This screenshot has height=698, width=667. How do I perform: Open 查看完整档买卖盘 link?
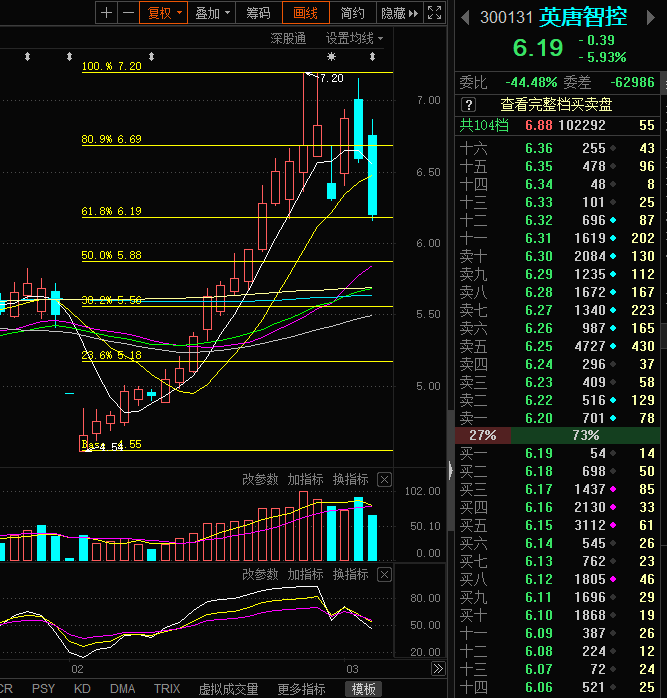click(x=556, y=105)
